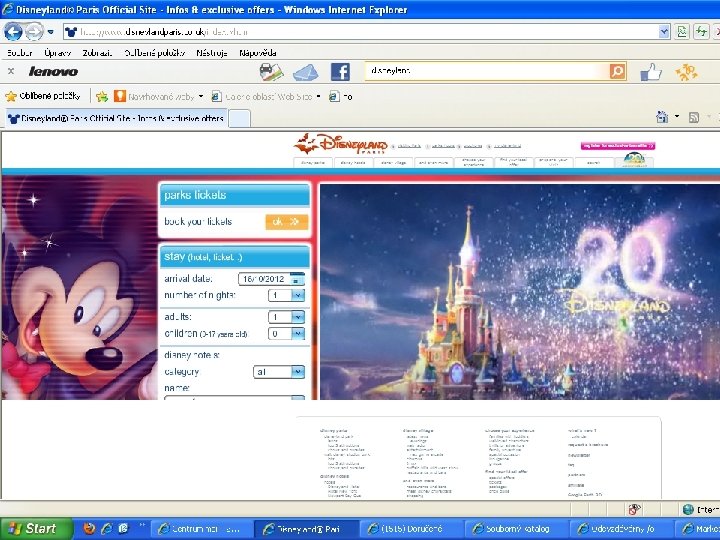Click the Internet zone globe in status bar
Image resolution: width=720 pixels, height=540 pixels.
(x=688, y=509)
